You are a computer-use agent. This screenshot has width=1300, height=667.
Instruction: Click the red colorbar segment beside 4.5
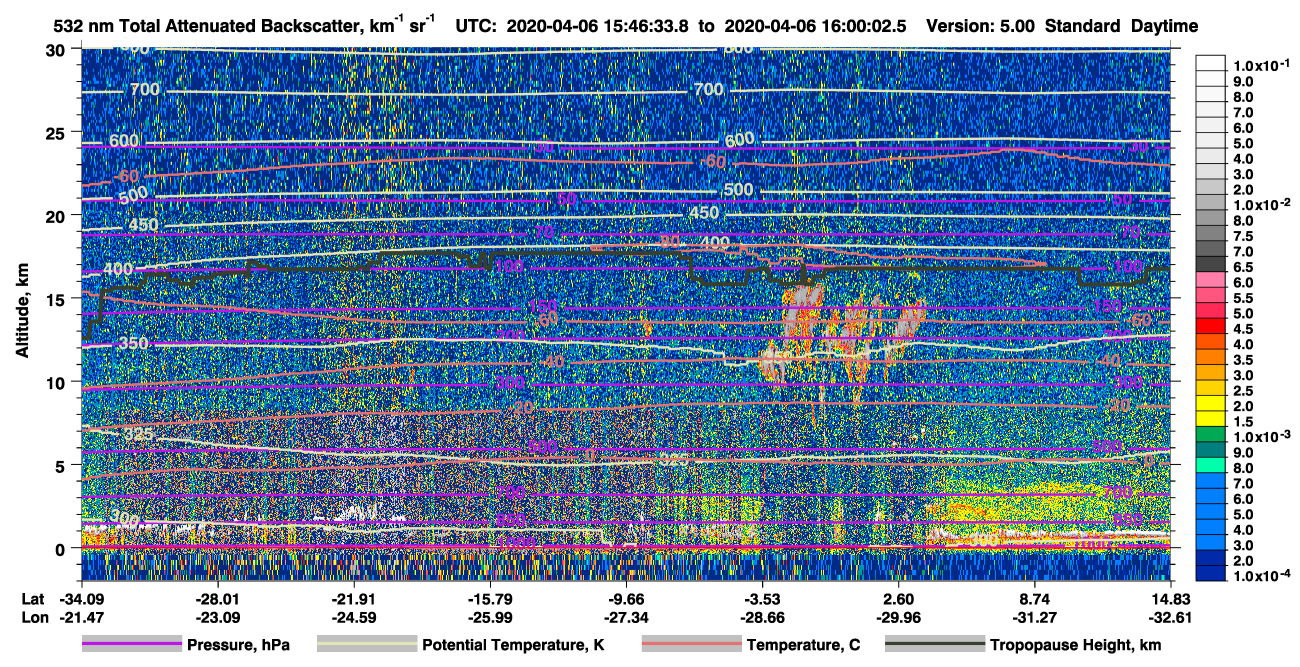pyautogui.click(x=1210, y=325)
